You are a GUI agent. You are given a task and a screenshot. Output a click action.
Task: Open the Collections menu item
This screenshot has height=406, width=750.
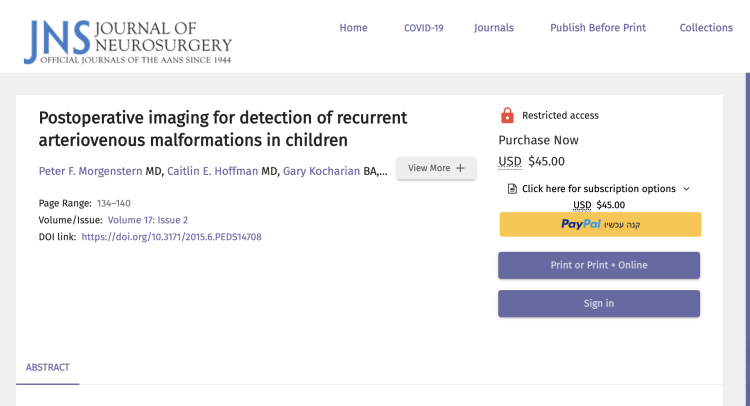[706, 28]
